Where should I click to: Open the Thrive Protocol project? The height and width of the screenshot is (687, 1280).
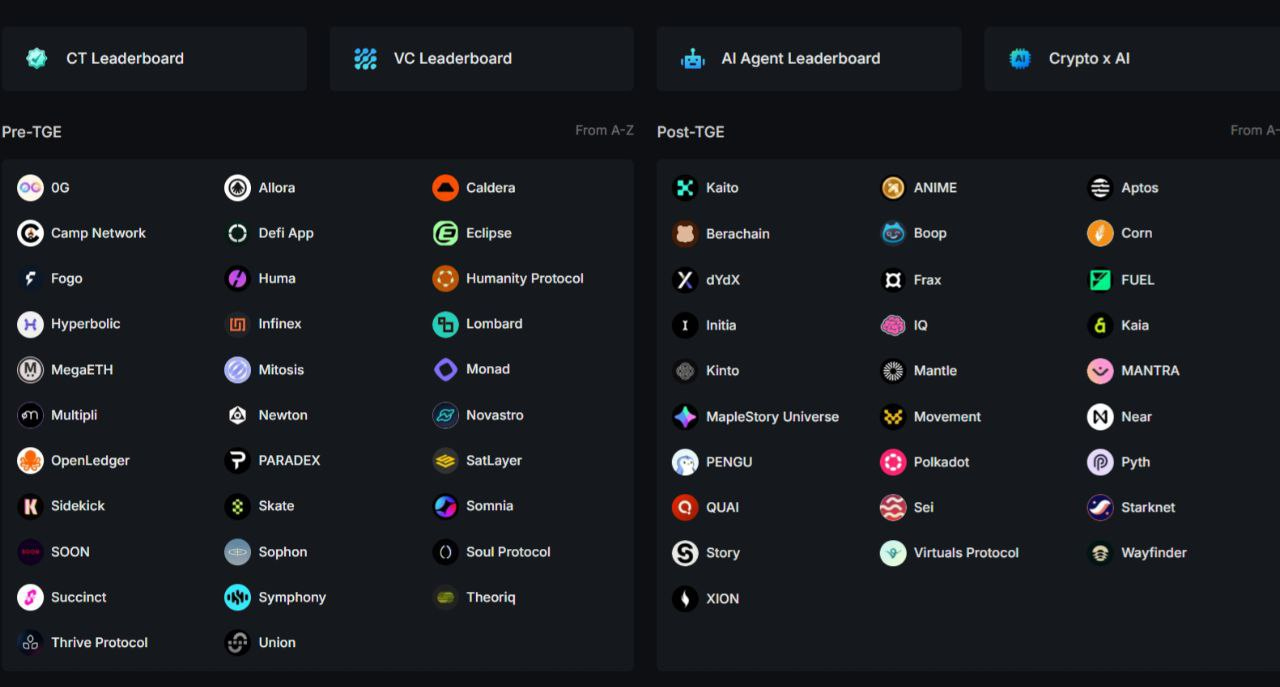pyautogui.click(x=83, y=643)
